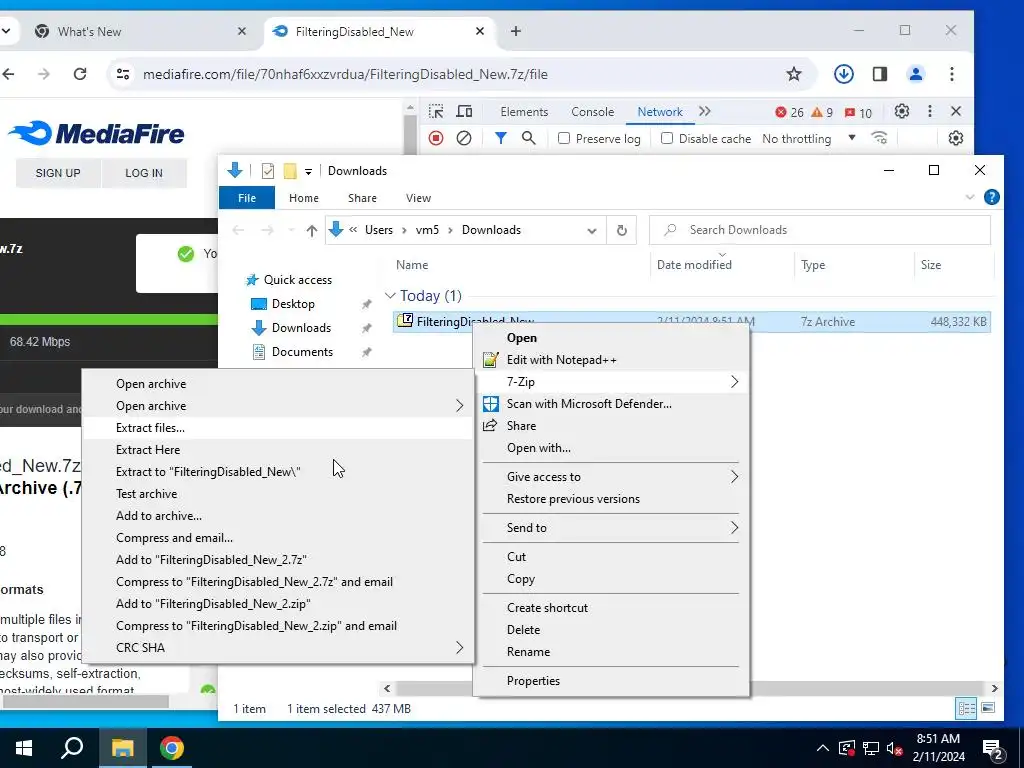Click Explorer up one level arrow

tap(312, 230)
